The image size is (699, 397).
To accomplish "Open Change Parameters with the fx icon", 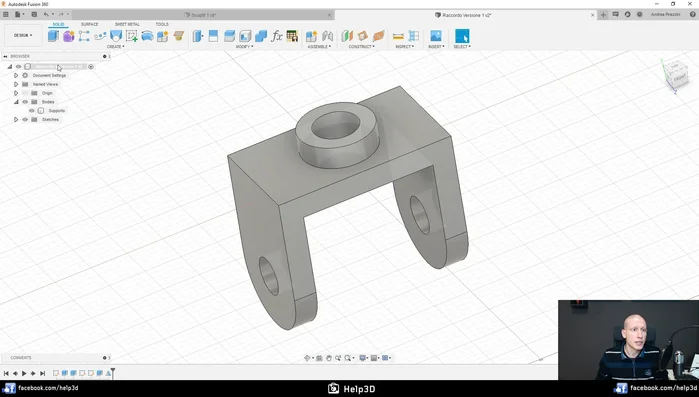I will coord(276,36).
